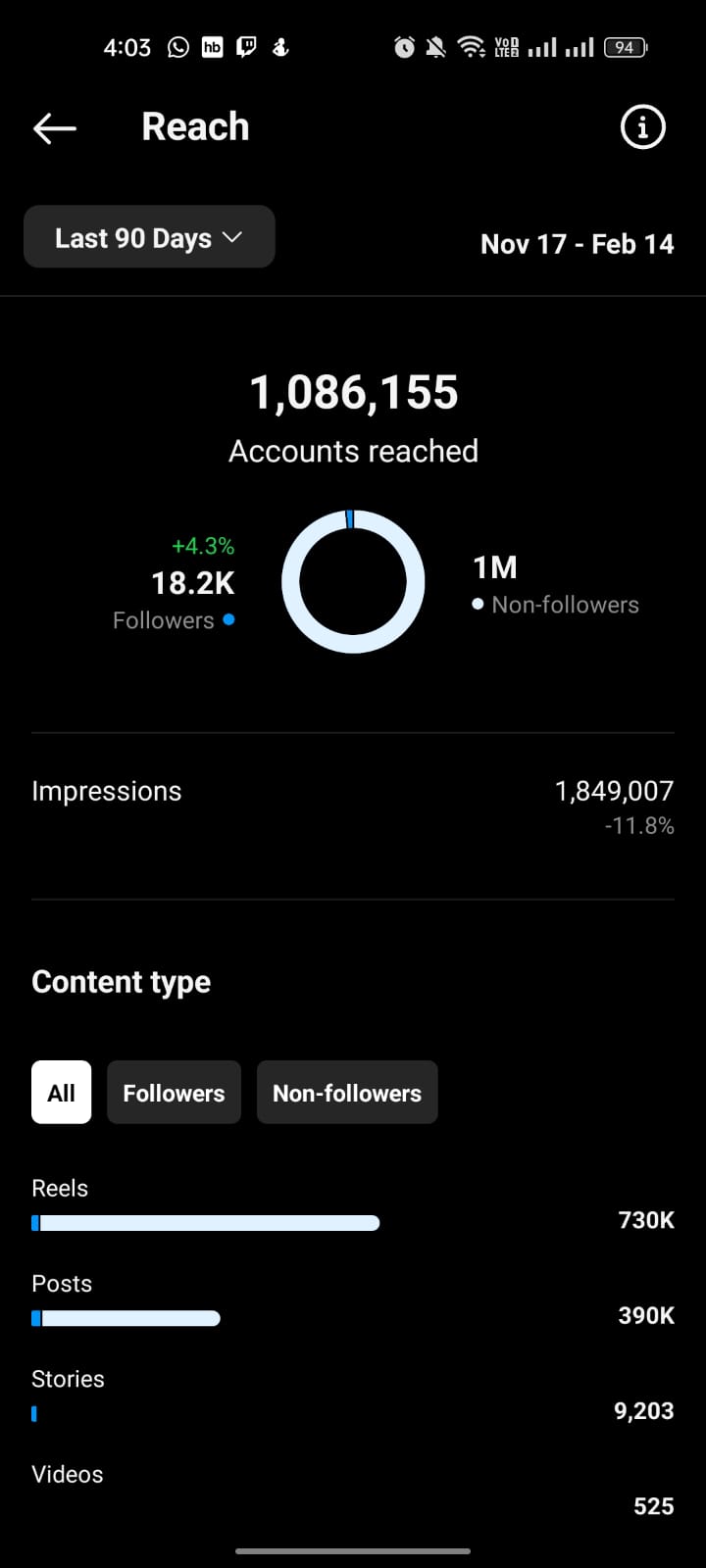This screenshot has width=706, height=1568.
Task: Tap the Nov 17 - Feb 14 date range
Action: [x=578, y=244]
